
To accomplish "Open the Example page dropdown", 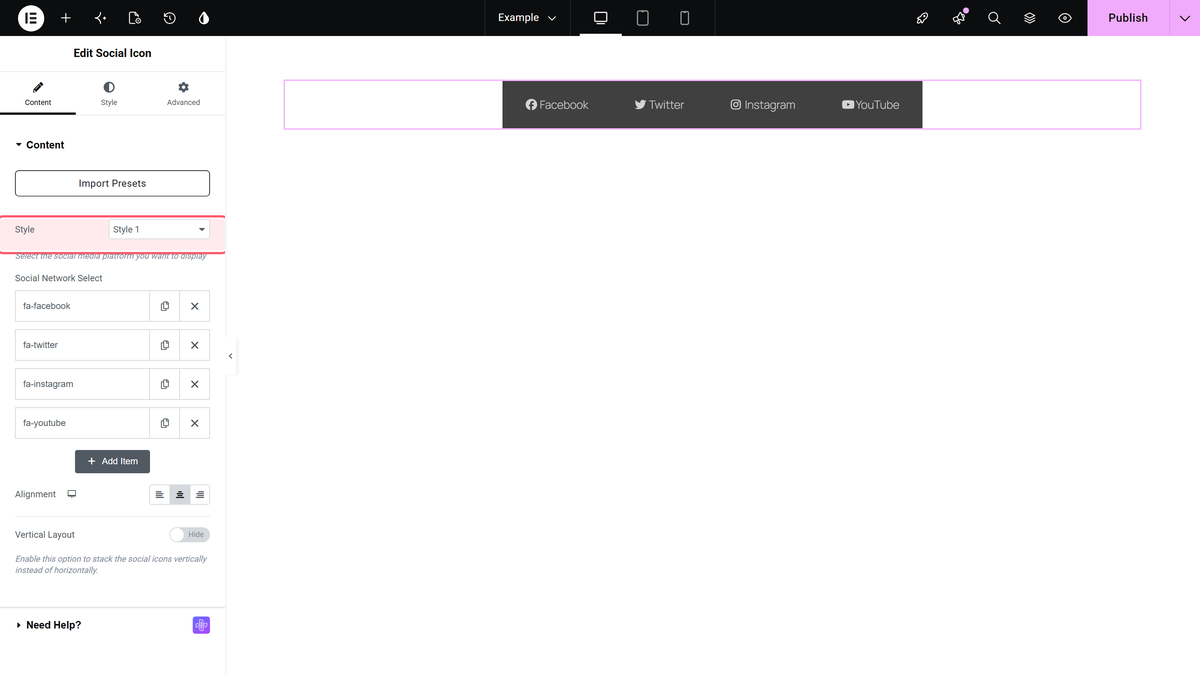I will 527,18.
